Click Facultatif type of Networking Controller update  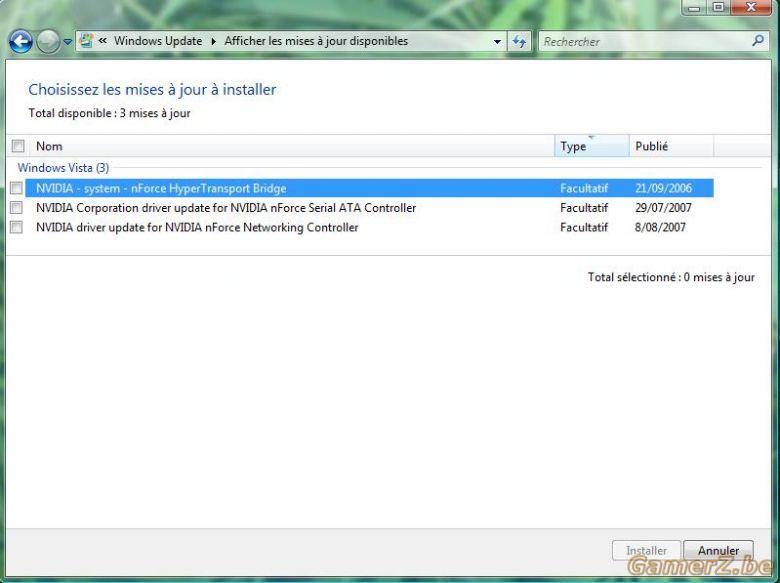click(584, 227)
